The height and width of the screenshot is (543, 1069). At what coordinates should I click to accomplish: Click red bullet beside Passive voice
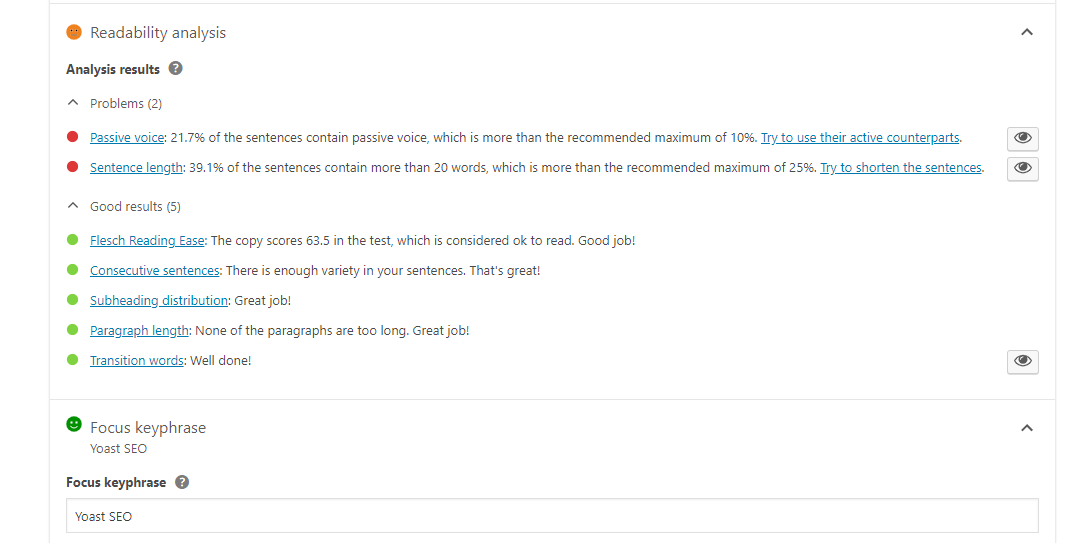72,137
